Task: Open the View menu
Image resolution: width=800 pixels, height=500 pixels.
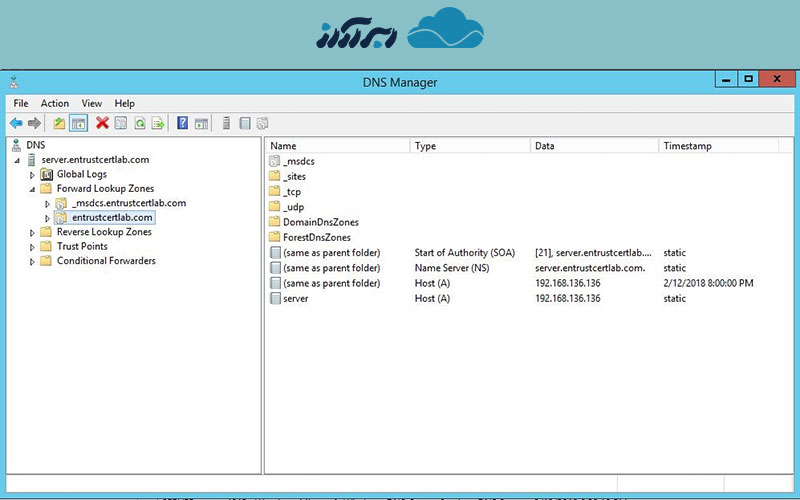Action: tap(92, 103)
